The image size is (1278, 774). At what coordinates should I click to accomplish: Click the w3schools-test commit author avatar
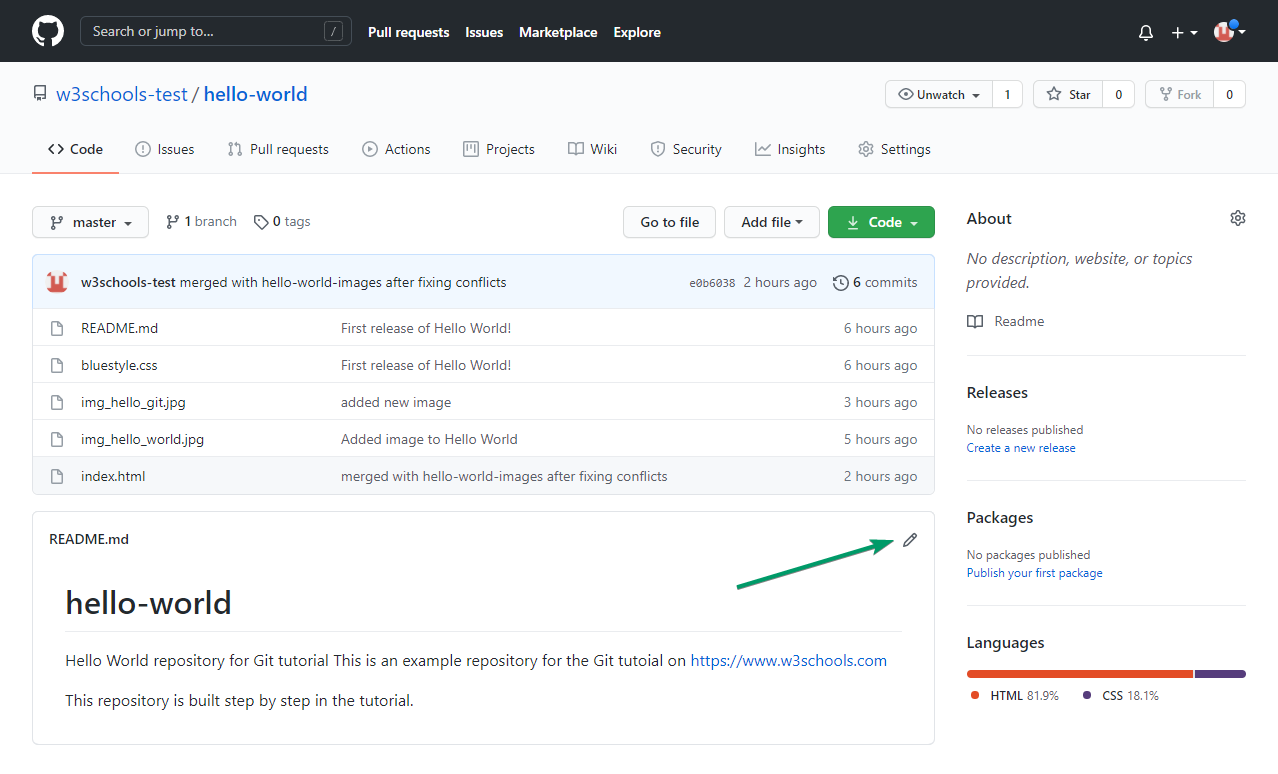click(57, 283)
